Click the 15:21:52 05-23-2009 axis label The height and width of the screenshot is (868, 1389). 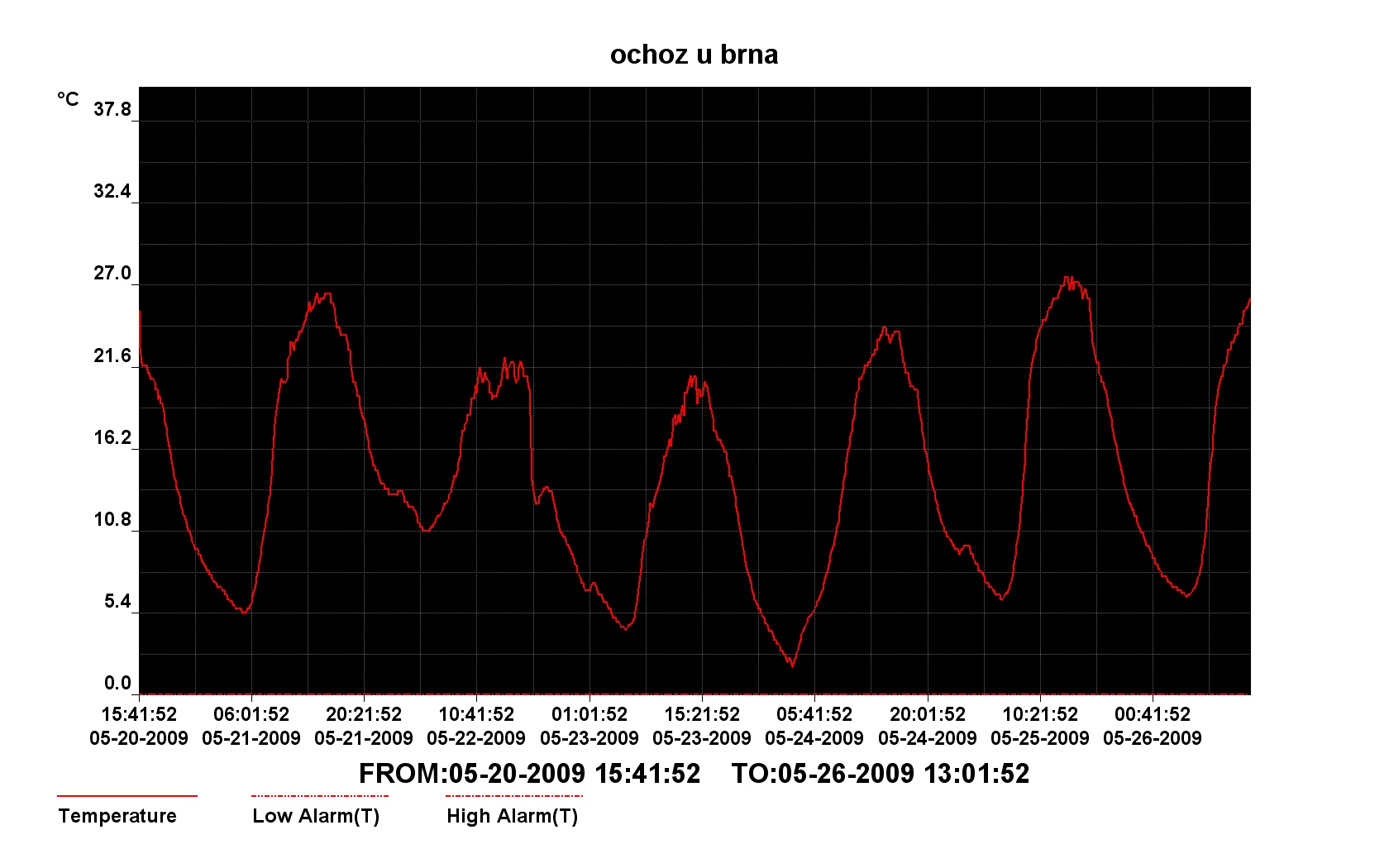pos(702,726)
